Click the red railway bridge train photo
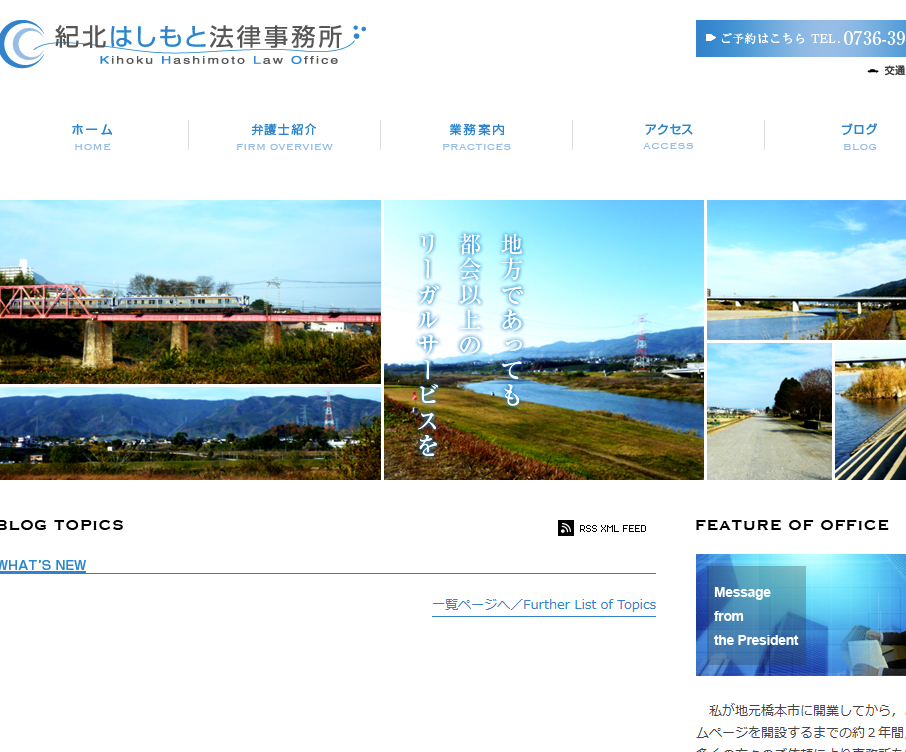The width and height of the screenshot is (906, 752). point(190,292)
